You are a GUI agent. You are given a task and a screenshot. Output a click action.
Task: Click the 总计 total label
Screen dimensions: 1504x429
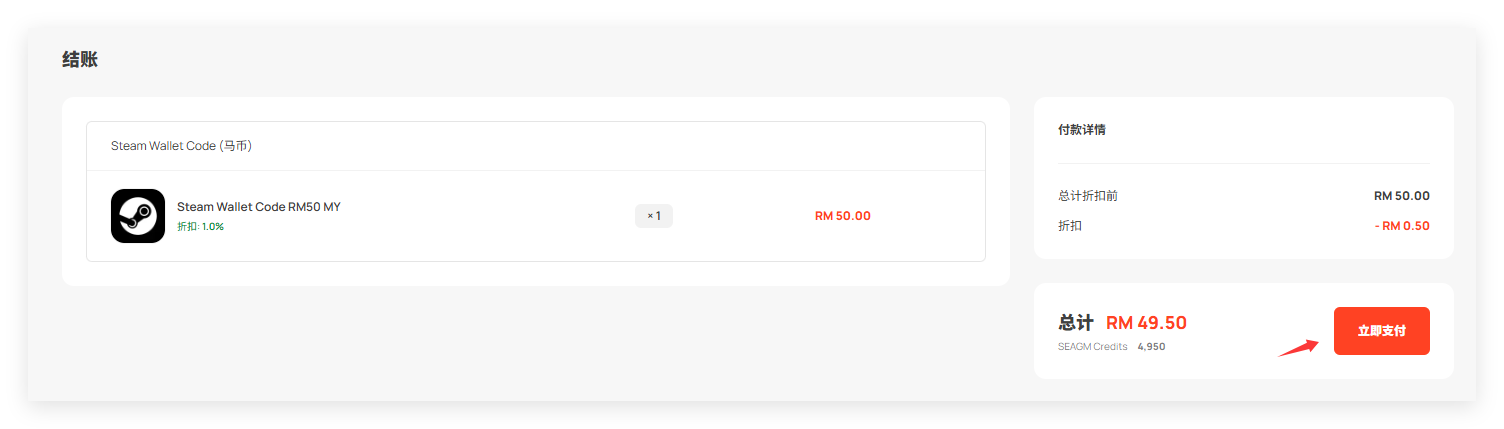(1076, 323)
